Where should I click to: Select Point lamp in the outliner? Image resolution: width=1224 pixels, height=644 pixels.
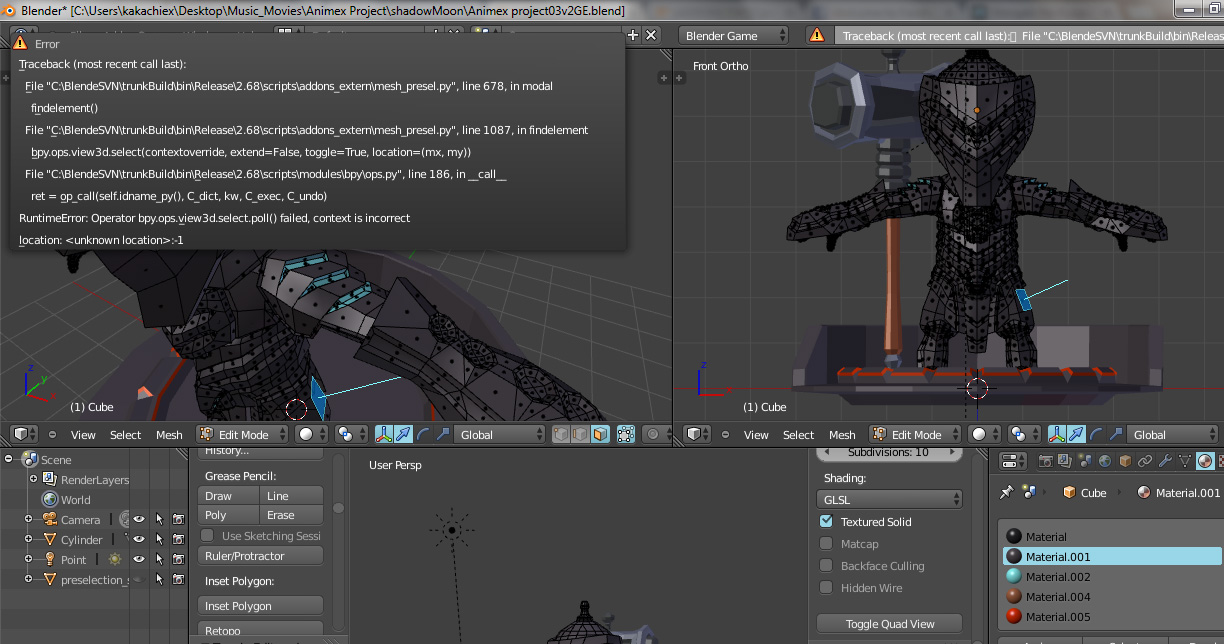pyautogui.click(x=73, y=559)
